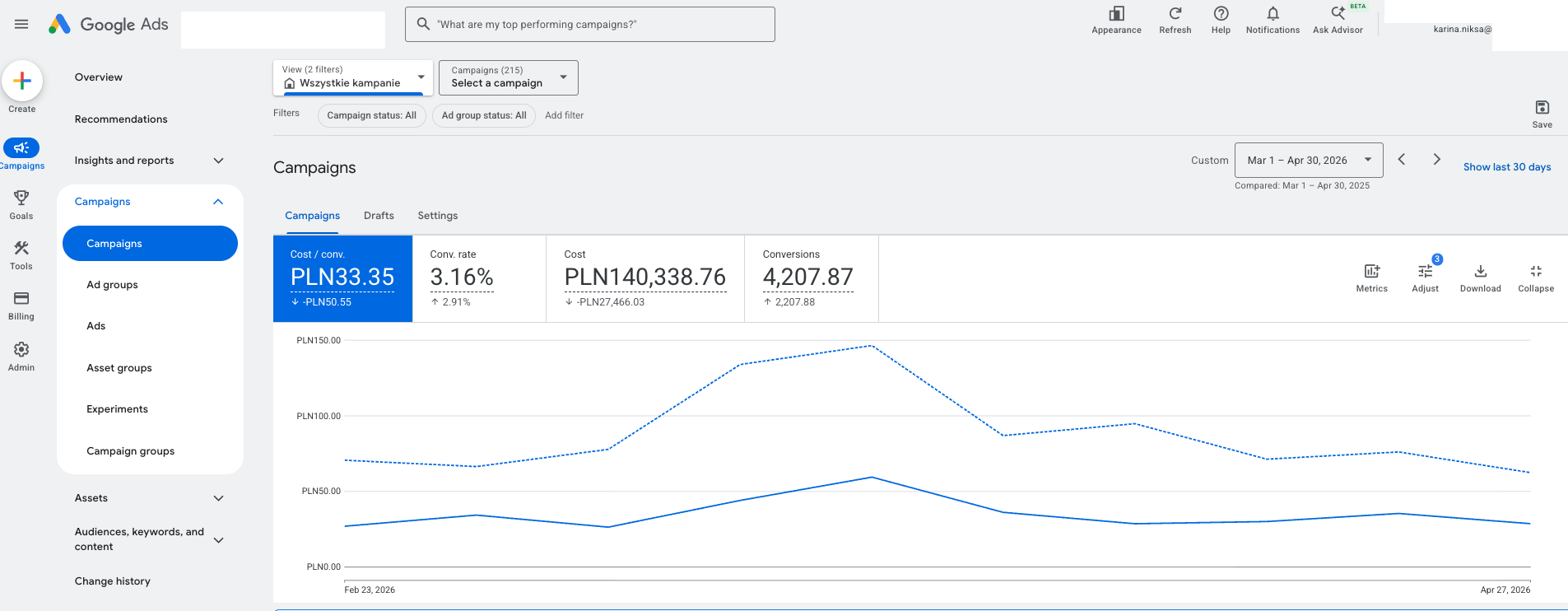Click the Campaign status: All filter chip
The width and height of the screenshot is (1568, 611).
pyautogui.click(x=372, y=115)
